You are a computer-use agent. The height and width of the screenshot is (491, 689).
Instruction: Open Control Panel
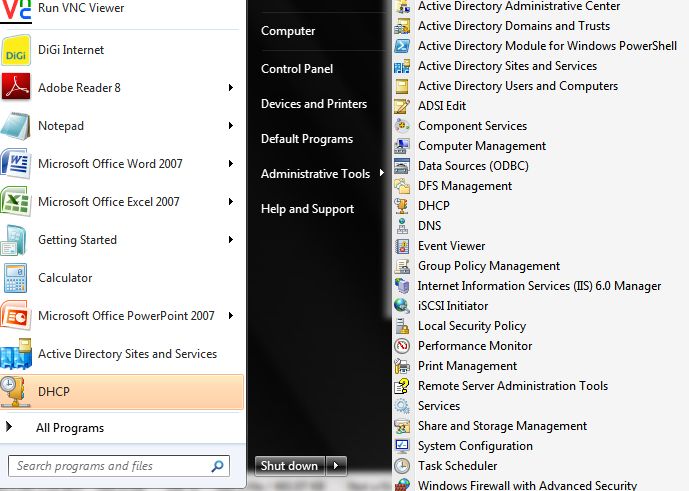[x=297, y=69]
